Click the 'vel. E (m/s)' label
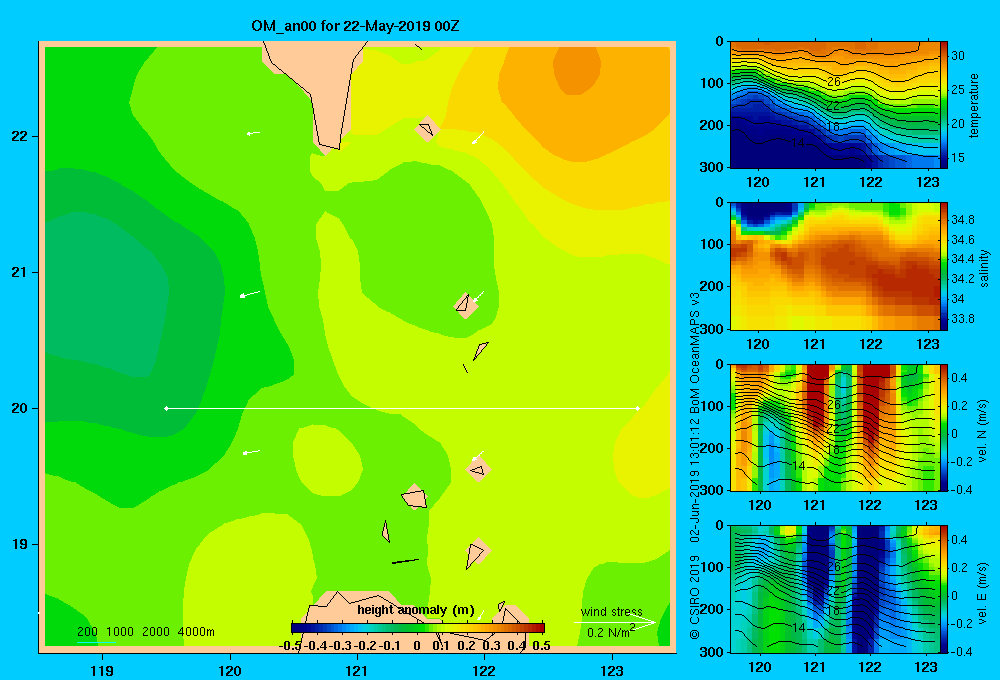 [983, 592]
